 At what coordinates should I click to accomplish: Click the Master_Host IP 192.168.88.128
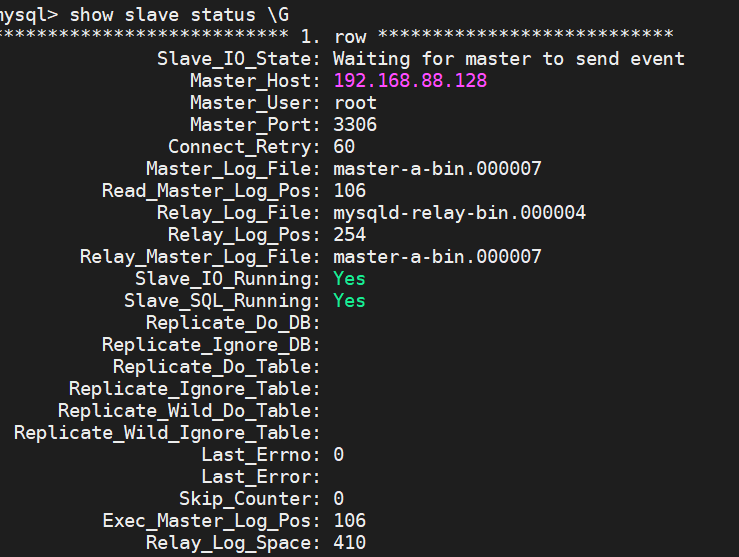tap(410, 81)
